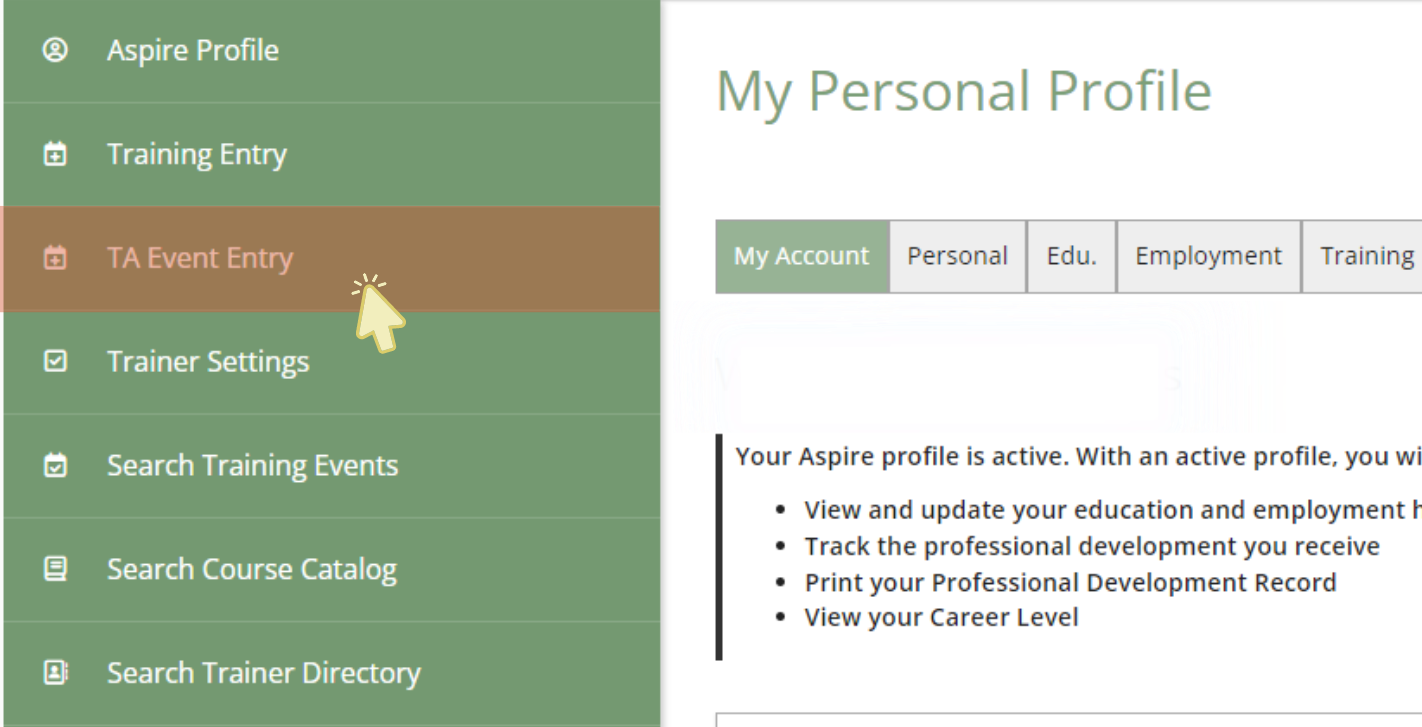
Task: Click the My Personal Profile heading
Action: (x=964, y=91)
